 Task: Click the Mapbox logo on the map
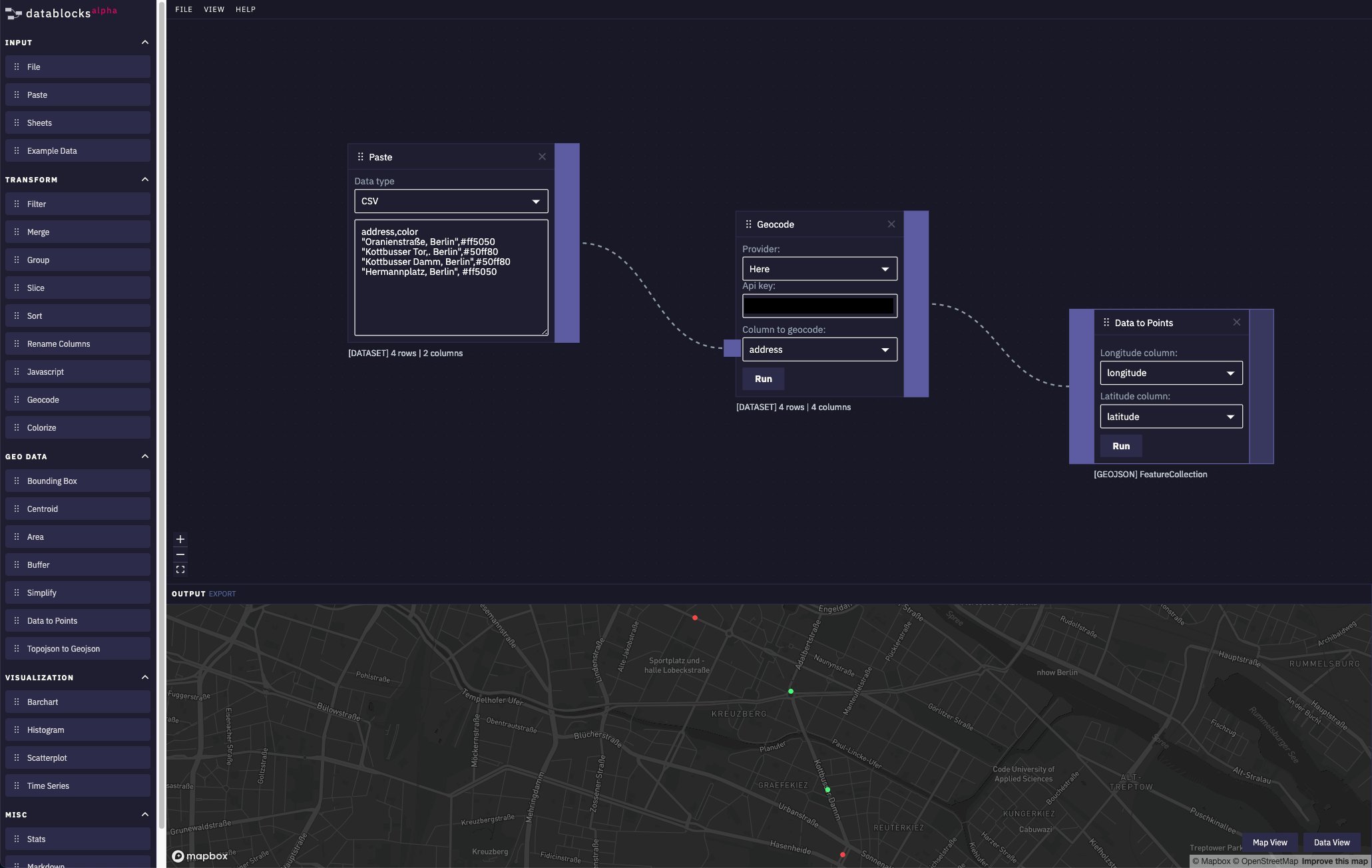click(x=200, y=856)
